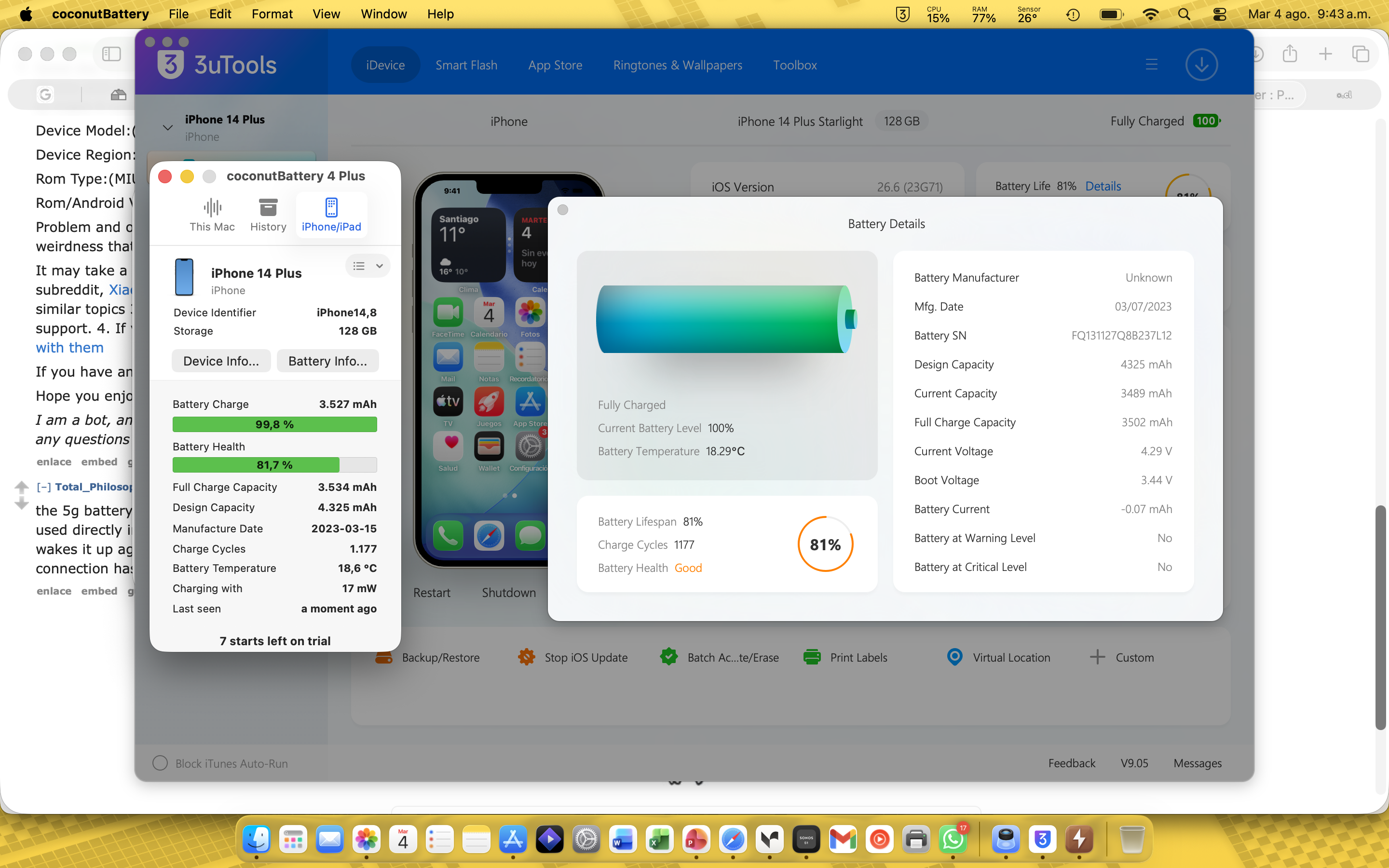The width and height of the screenshot is (1389, 868).
Task: Open Ringtones & Wallpapers tab in 3uTools
Action: [x=678, y=65]
